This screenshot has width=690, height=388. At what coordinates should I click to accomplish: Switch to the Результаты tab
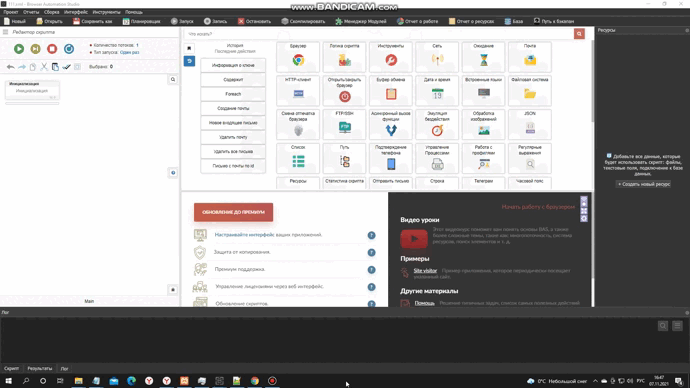[40, 369]
